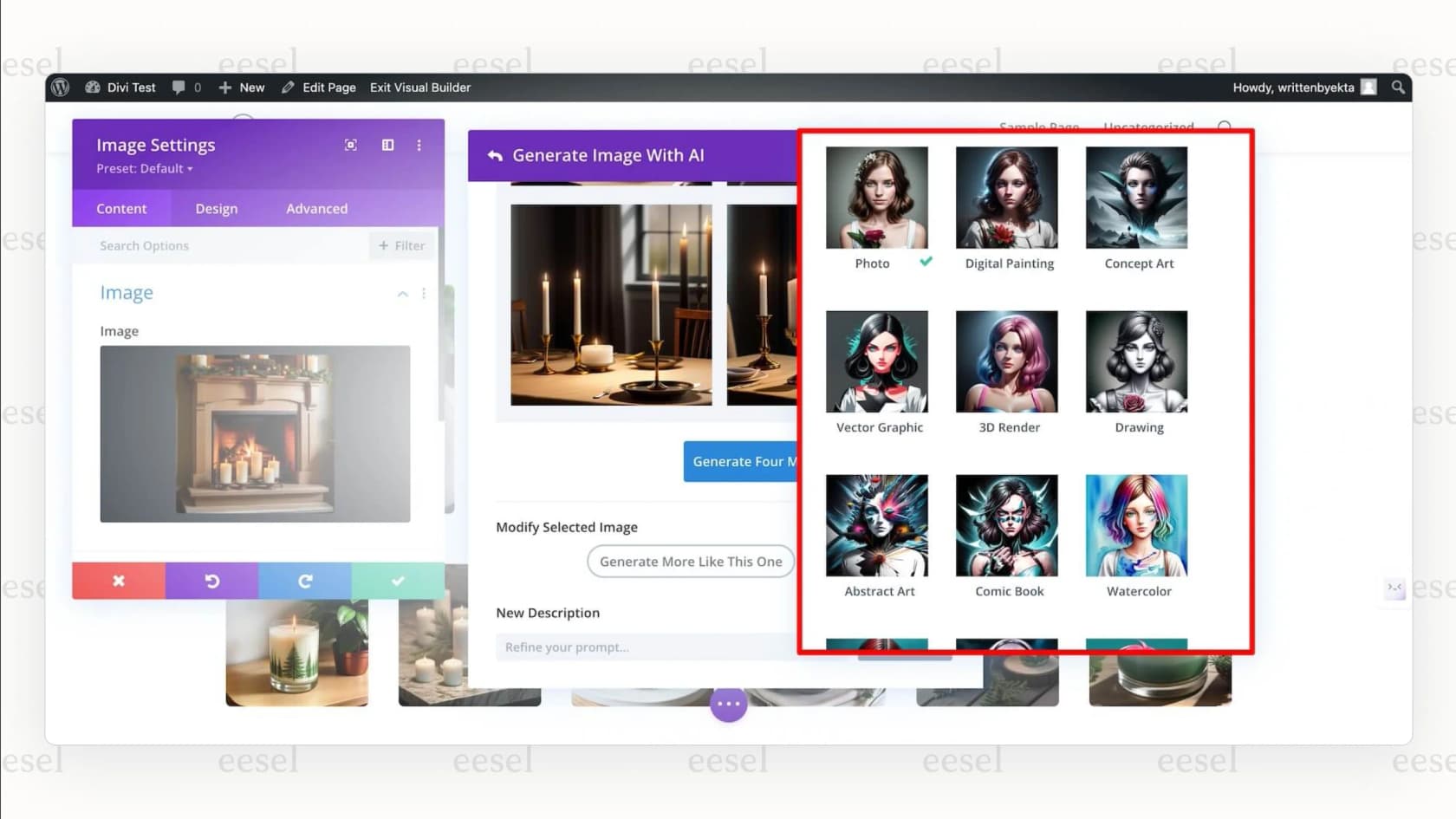Open Image section options menu
The width and height of the screenshot is (1456, 819).
click(x=424, y=294)
